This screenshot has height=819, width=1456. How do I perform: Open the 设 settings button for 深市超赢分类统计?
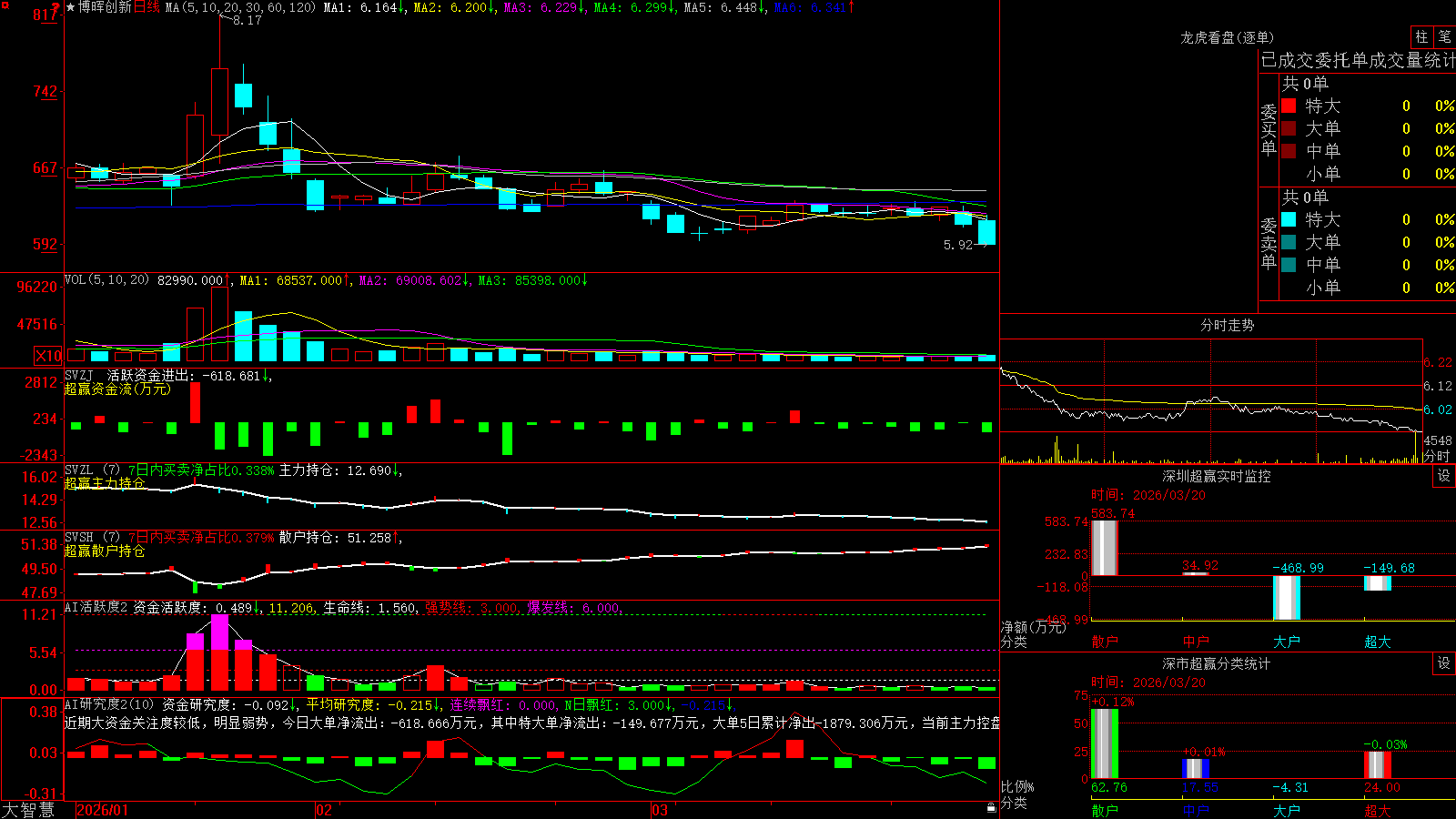click(x=1444, y=663)
